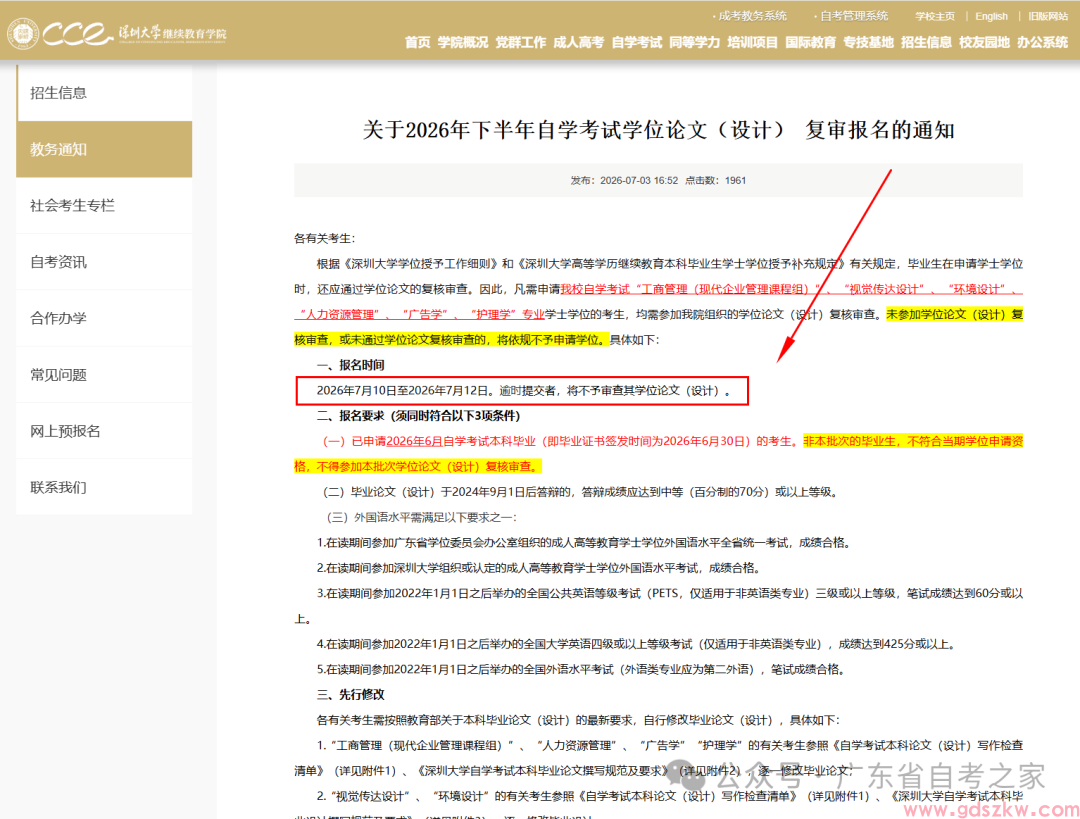Viewport: 1080px width, 819px height.
Task: Switch site language to English
Action: pyautogui.click(x=991, y=16)
